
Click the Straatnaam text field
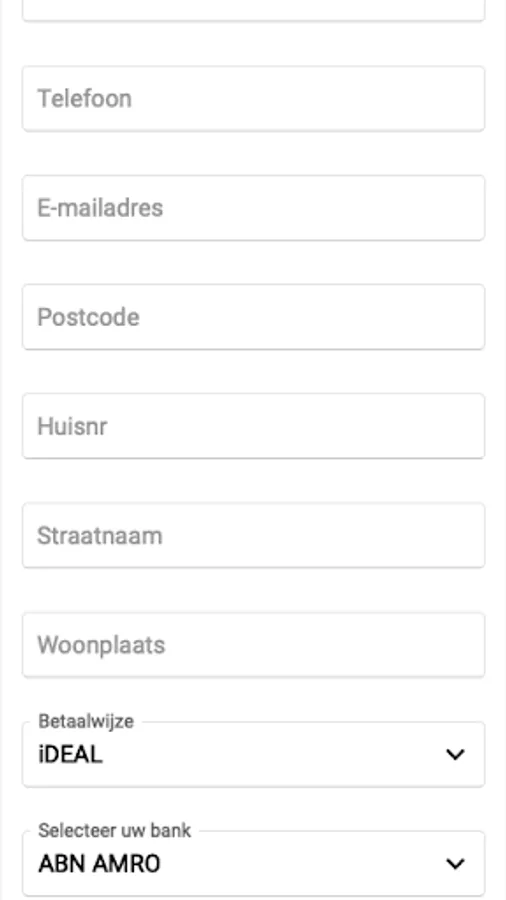click(x=254, y=536)
